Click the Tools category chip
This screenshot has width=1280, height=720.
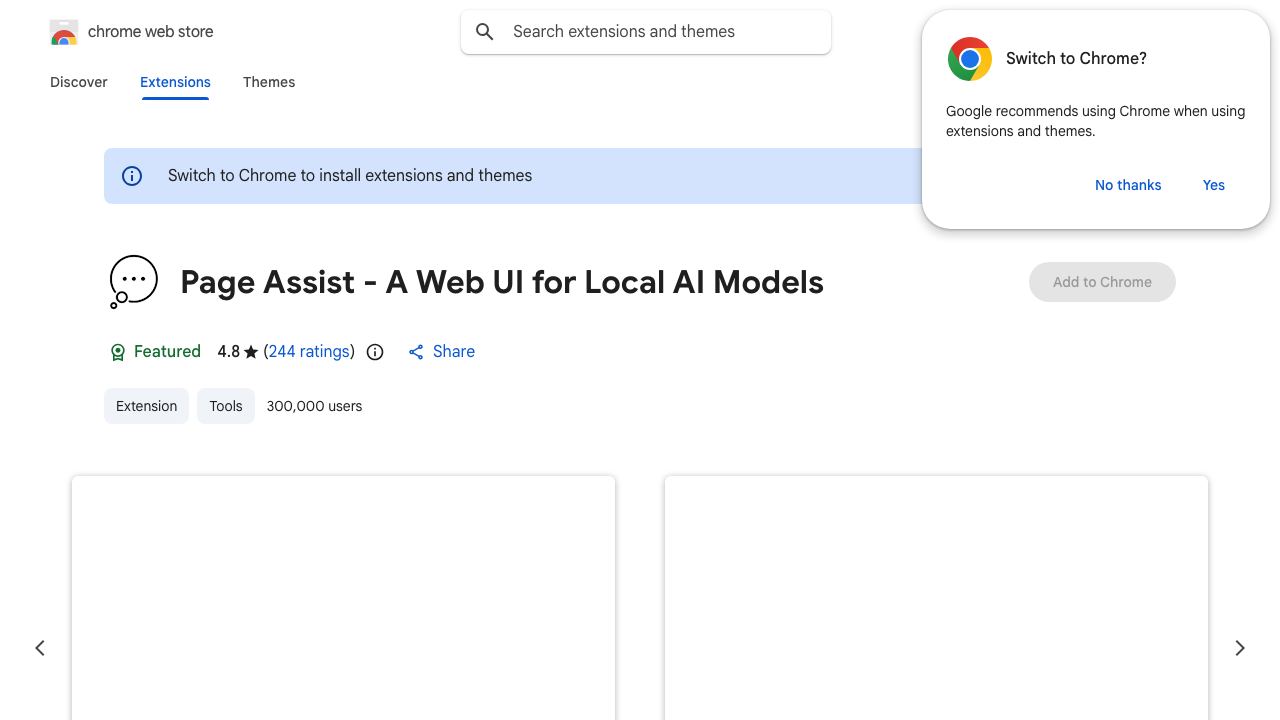point(226,406)
